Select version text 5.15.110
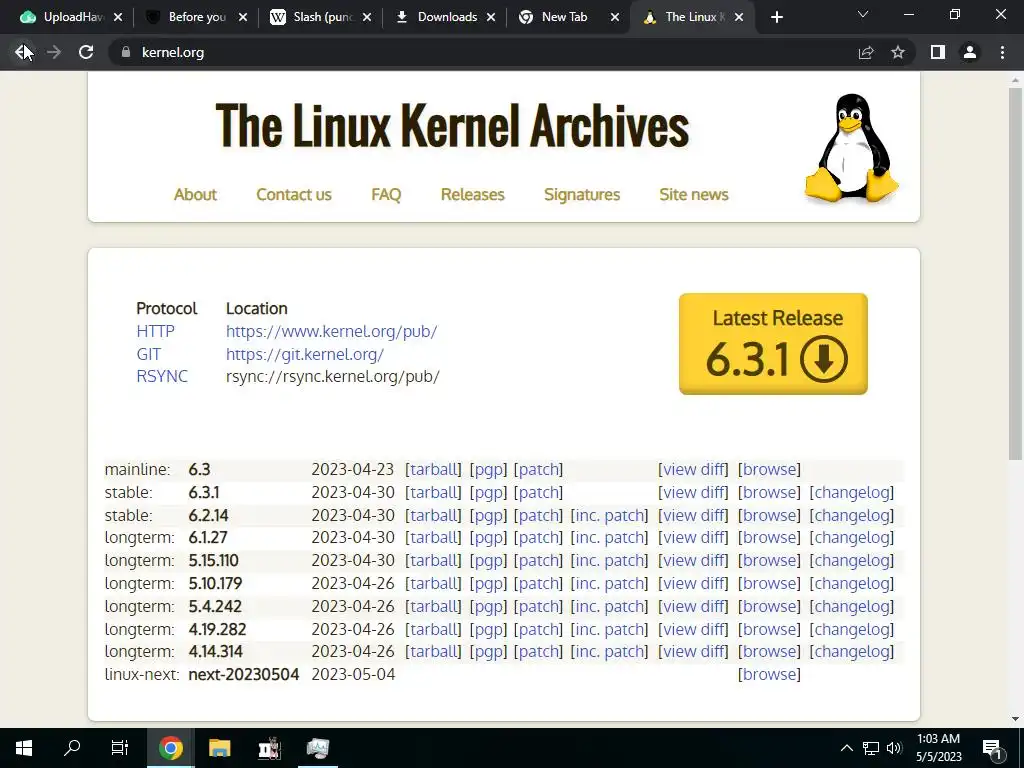Viewport: 1024px width, 768px height. [x=214, y=560]
